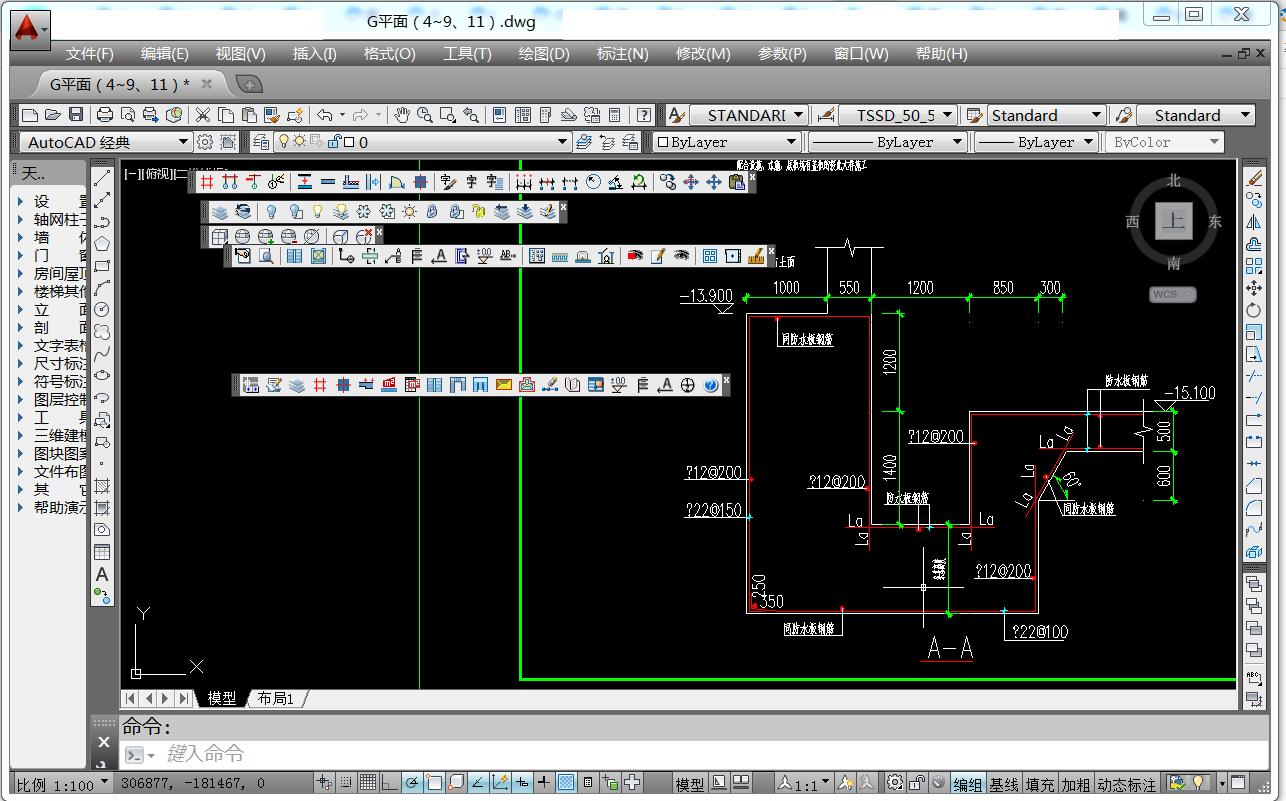Toggle Ortho mode in status bar
Viewport: 1286px width, 801px height.
pos(389,783)
